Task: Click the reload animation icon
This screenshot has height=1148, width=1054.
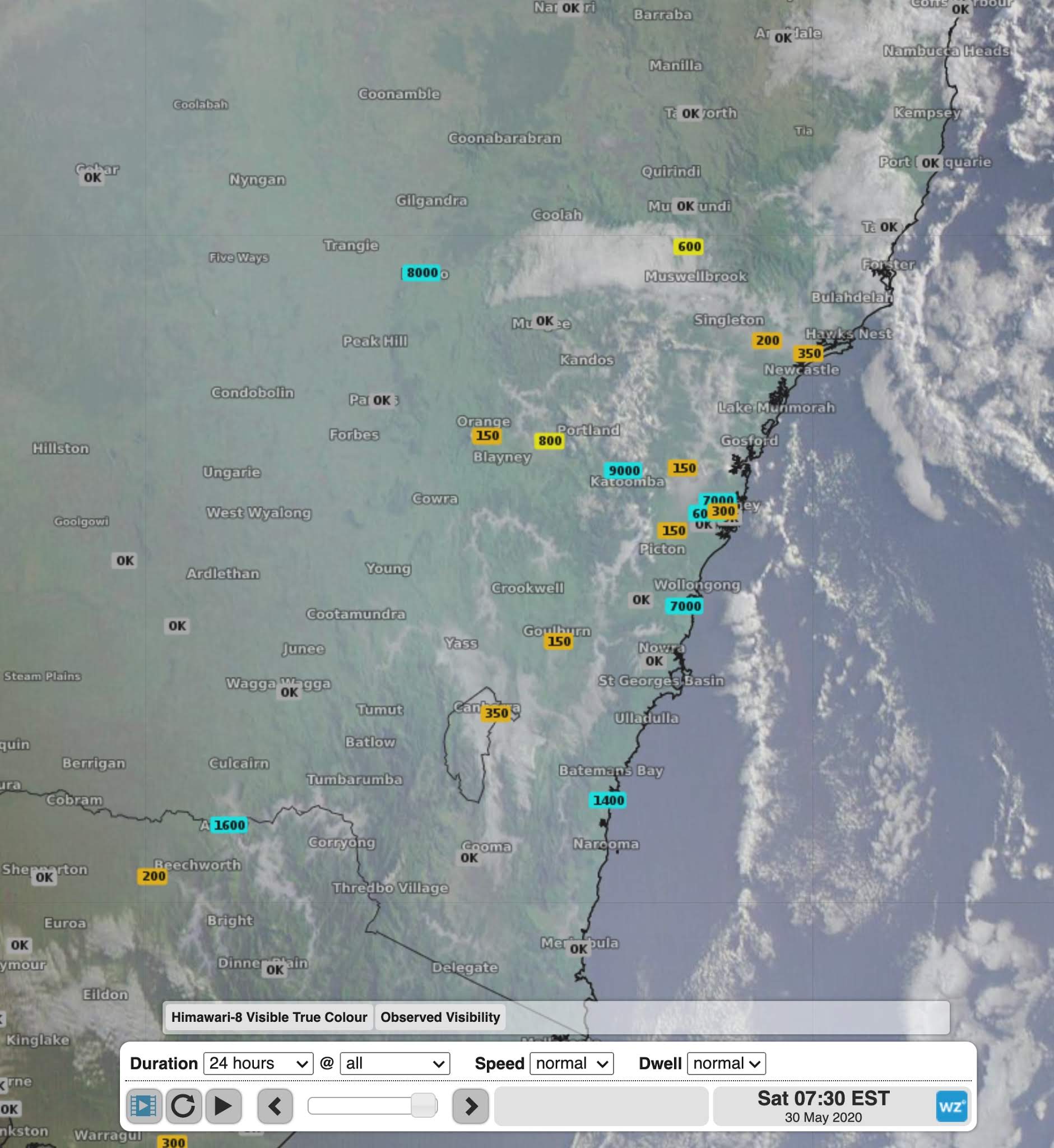Action: (184, 1106)
